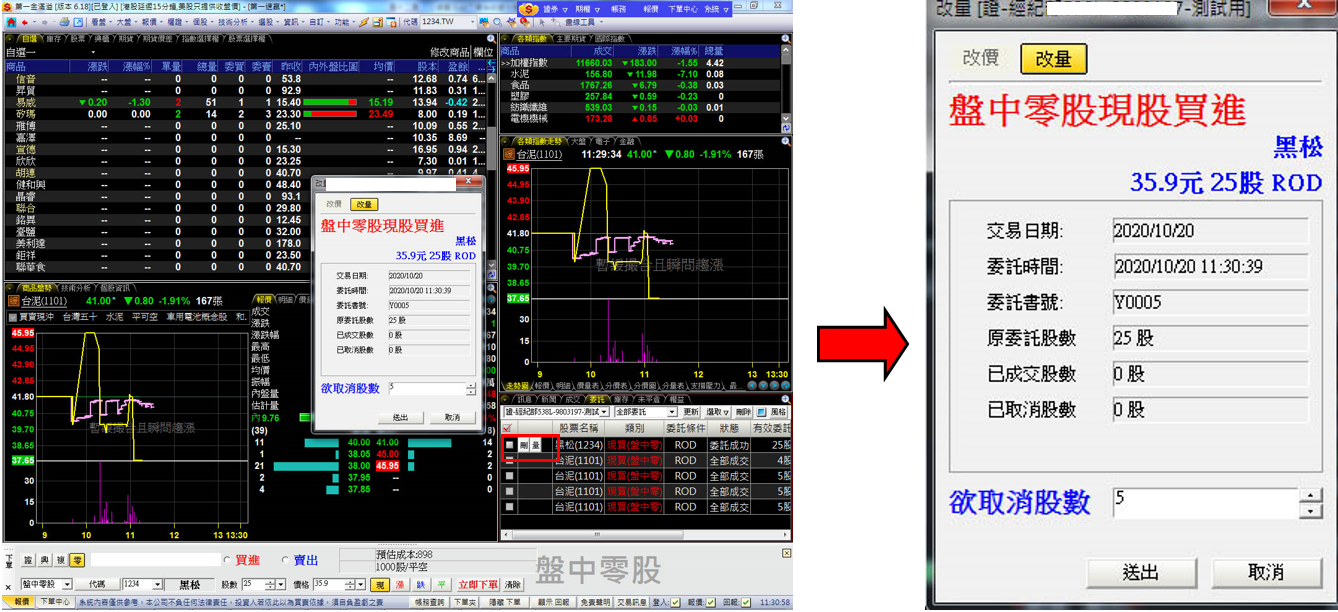Click the printer icon in the toolbar
This screenshot has height=612, width=1338.
click(63, 21)
